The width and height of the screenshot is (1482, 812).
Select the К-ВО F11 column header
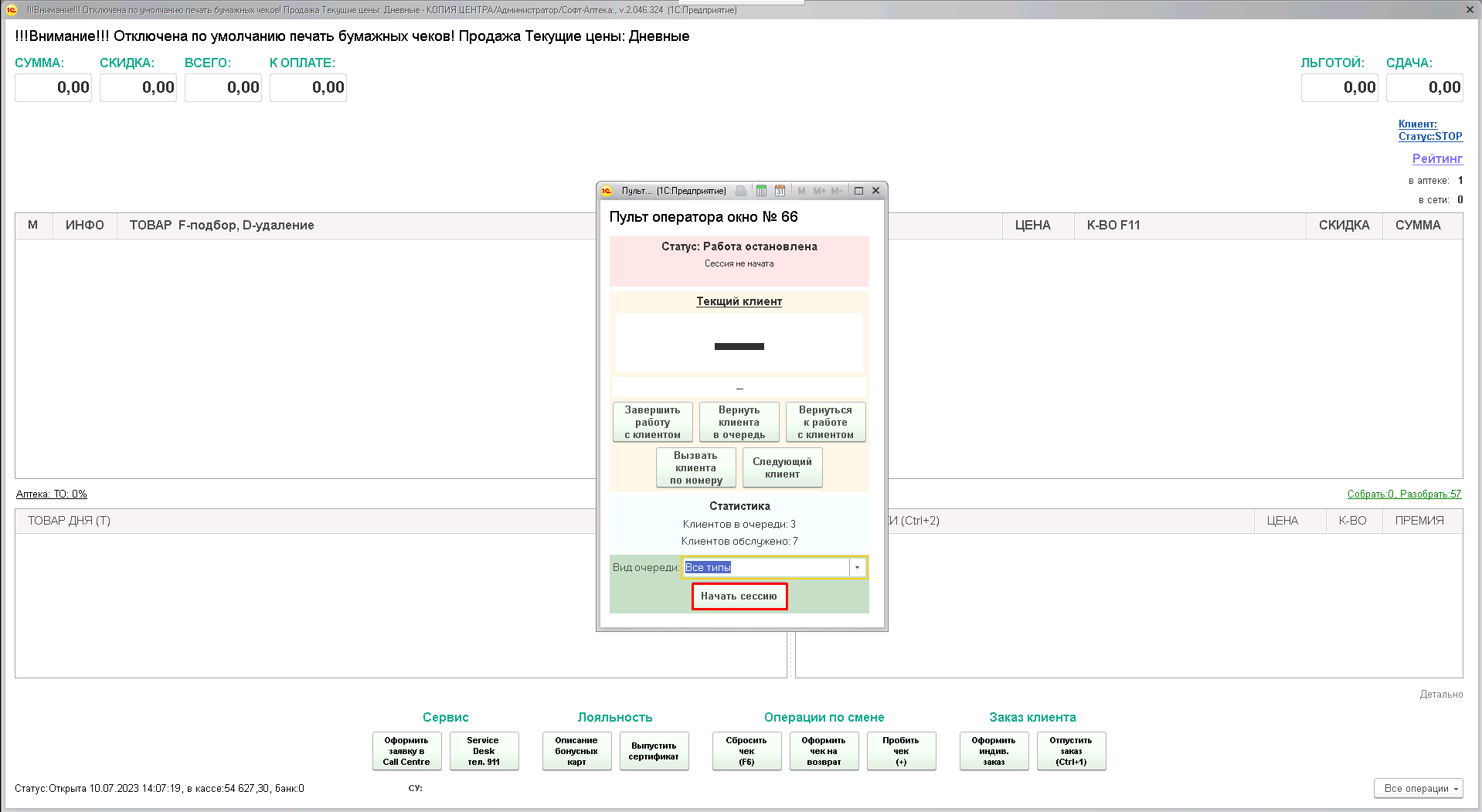[1113, 226]
